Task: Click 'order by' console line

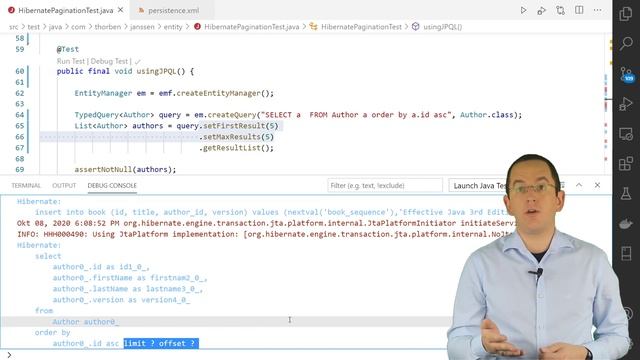Action: click(x=52, y=333)
